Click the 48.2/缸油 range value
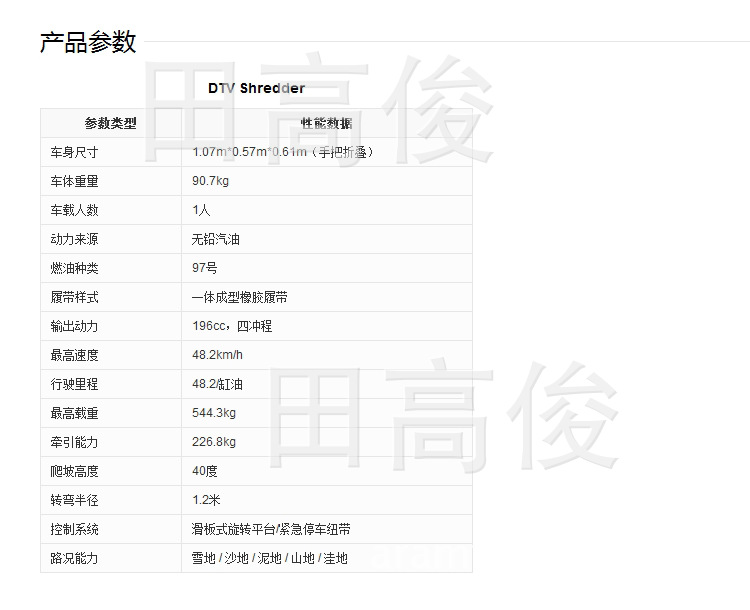Viewport: 750px width, 610px height. (x=217, y=384)
